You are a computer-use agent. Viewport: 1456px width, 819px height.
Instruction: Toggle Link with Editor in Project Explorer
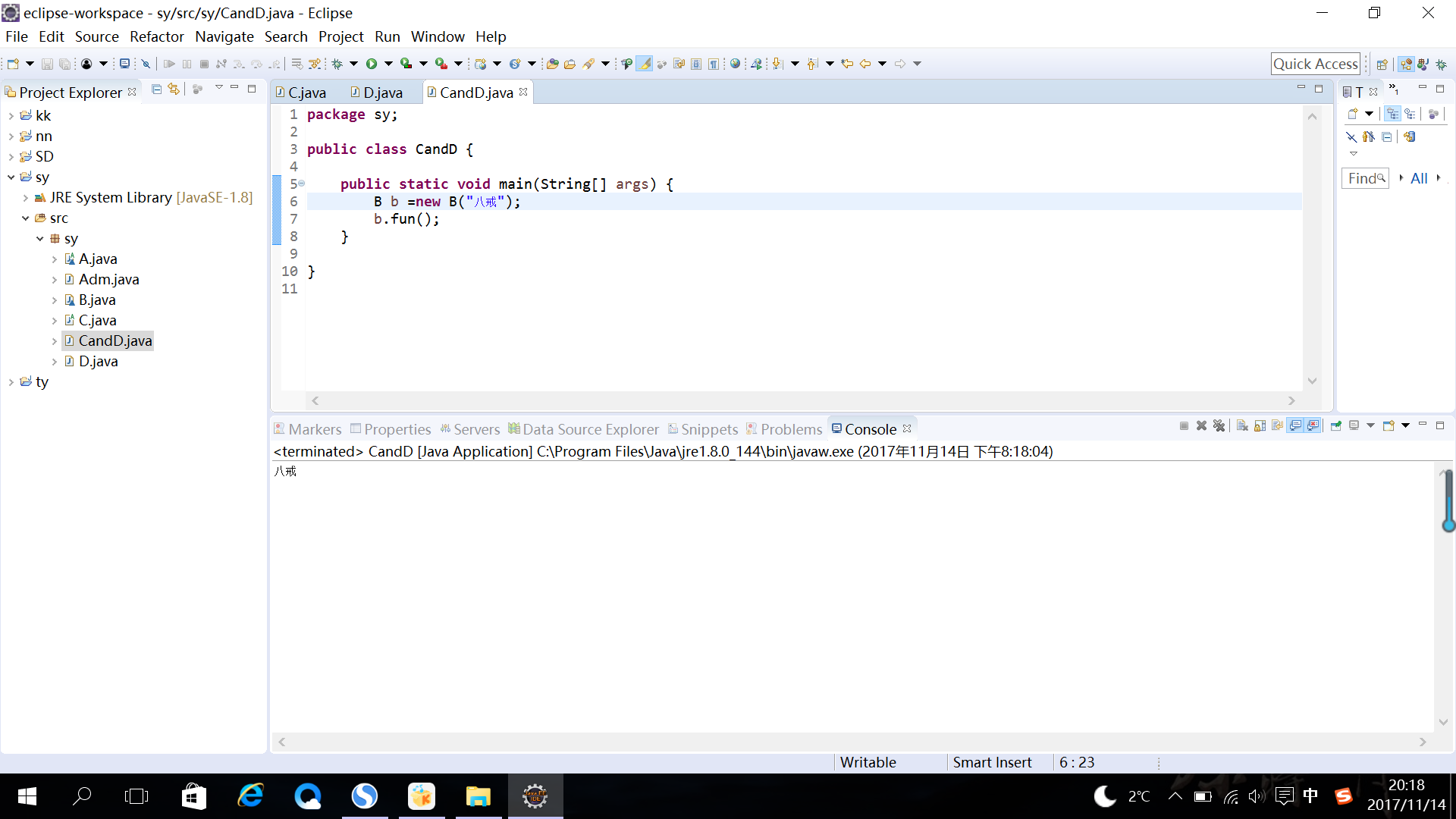174,89
